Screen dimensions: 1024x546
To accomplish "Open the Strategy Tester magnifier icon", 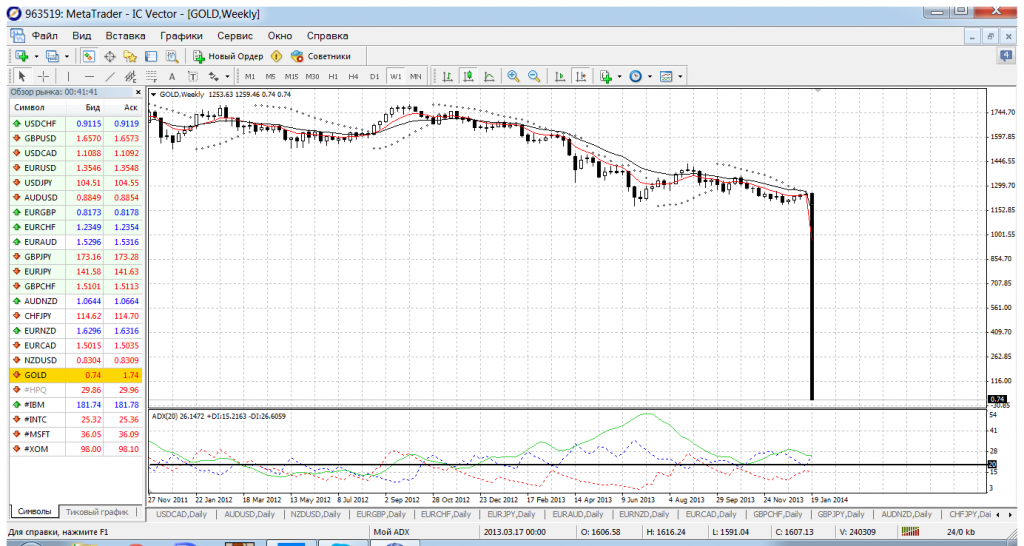I will coord(172,56).
